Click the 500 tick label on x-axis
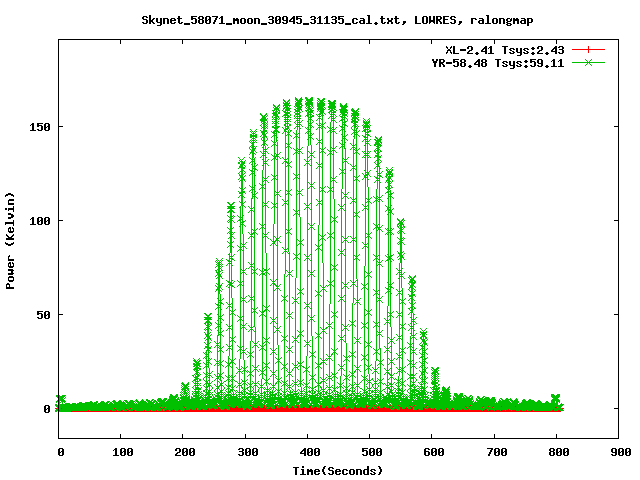The height and width of the screenshot is (480, 640). 370,453
